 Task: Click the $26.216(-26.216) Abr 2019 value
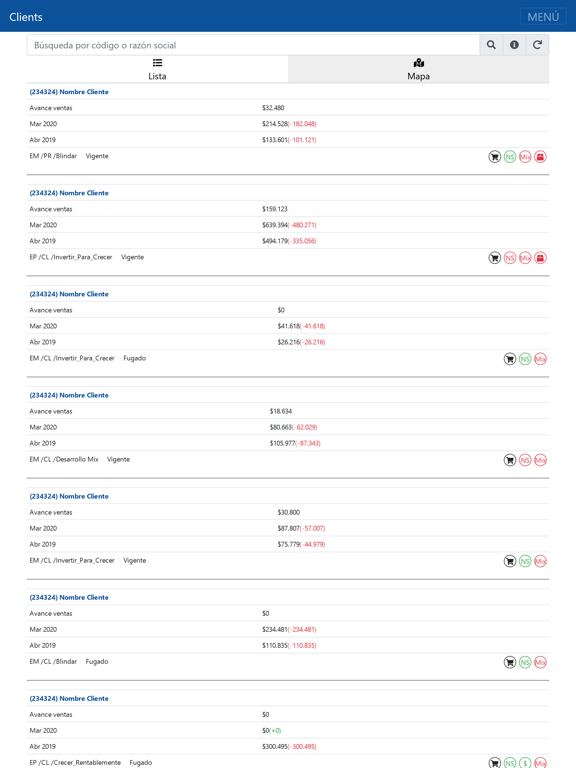tap(301, 342)
